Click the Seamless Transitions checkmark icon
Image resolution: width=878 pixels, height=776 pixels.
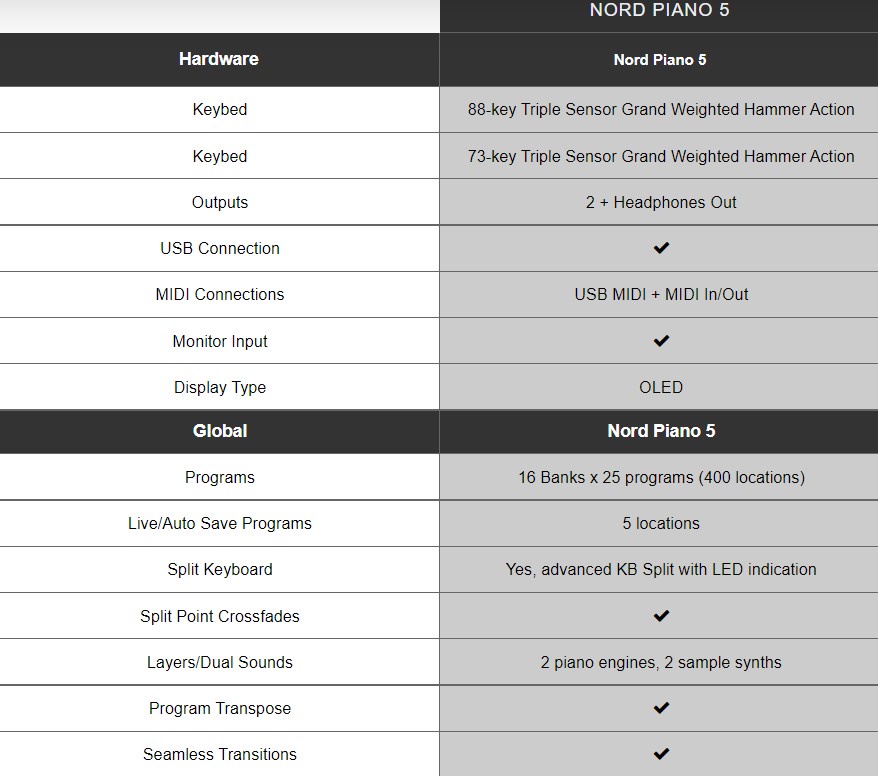point(661,754)
